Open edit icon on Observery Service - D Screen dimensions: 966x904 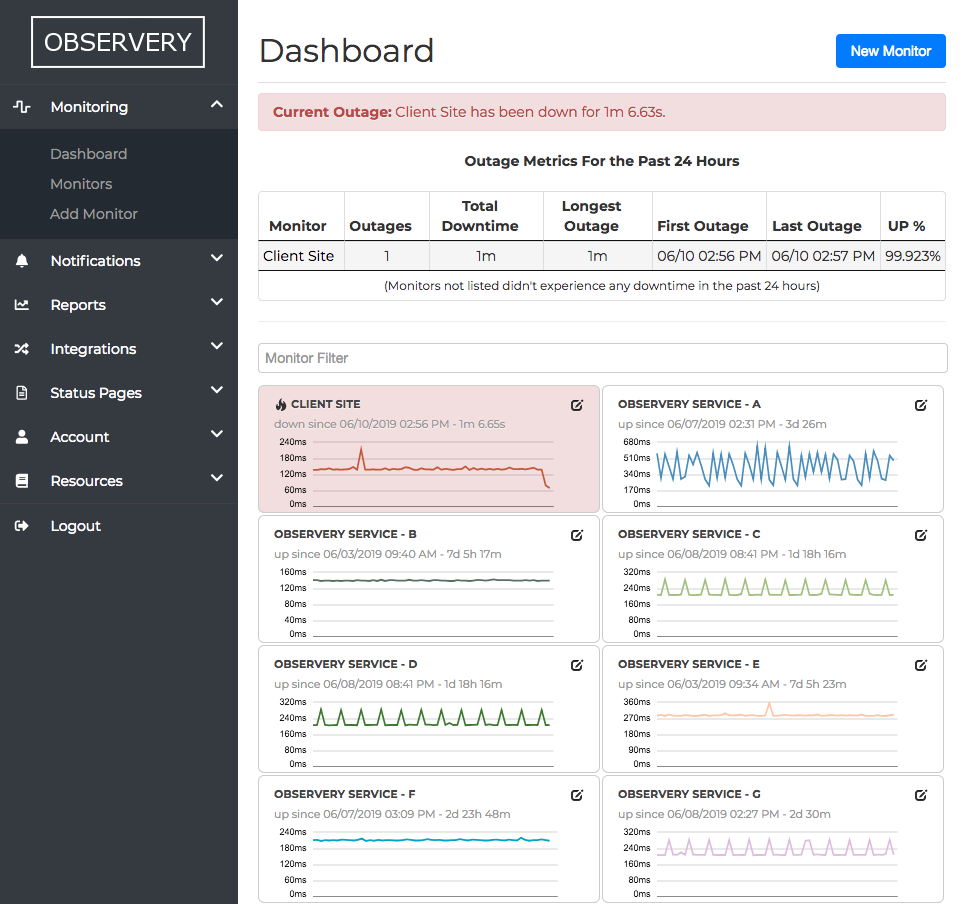577,665
